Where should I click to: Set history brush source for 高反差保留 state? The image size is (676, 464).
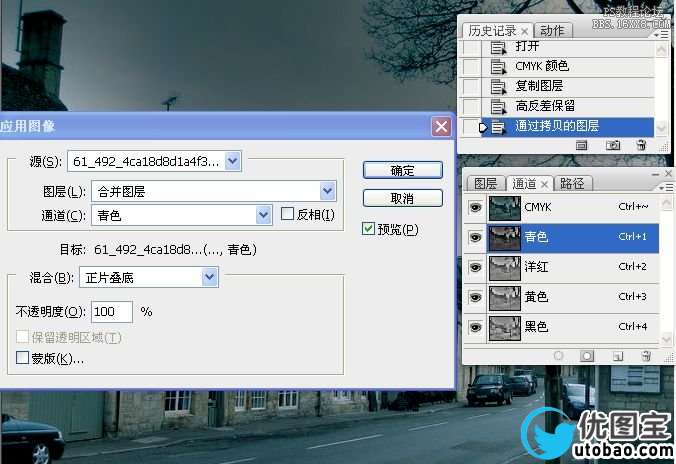[472, 107]
